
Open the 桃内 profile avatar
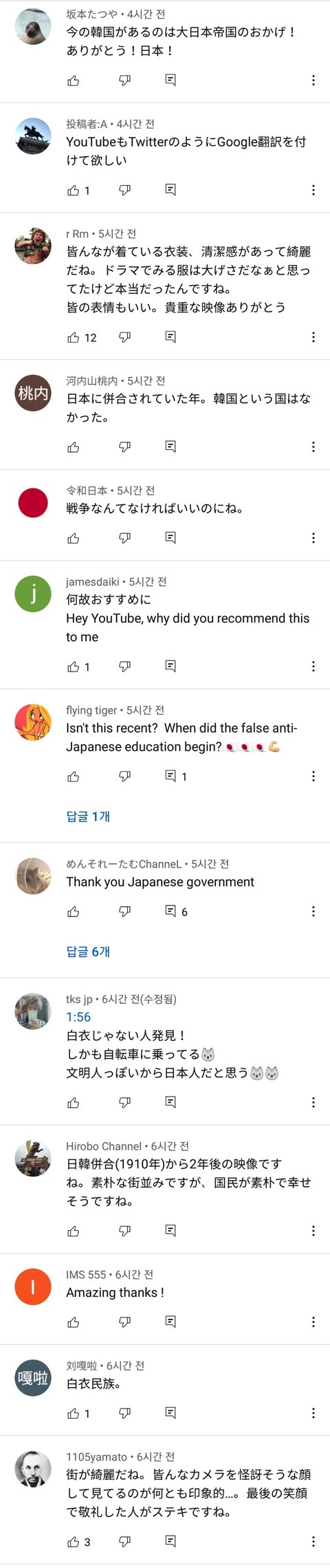(x=33, y=393)
